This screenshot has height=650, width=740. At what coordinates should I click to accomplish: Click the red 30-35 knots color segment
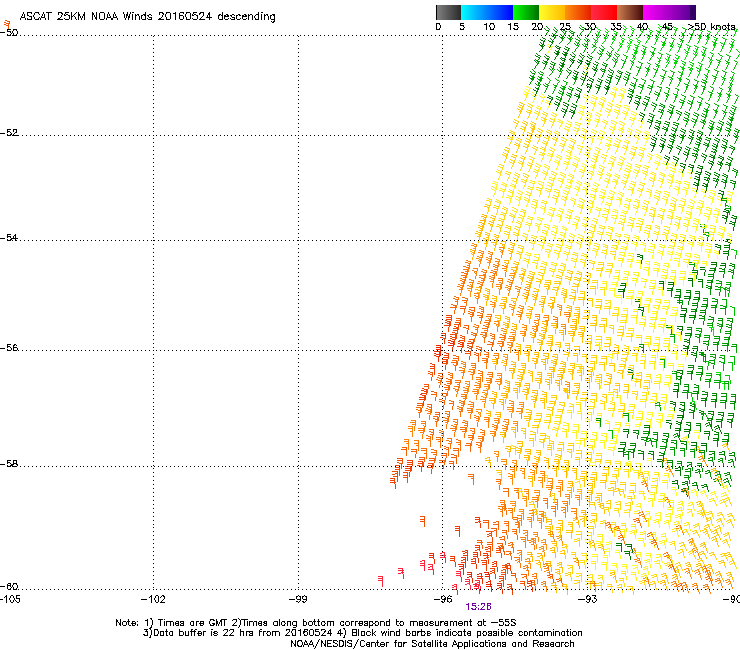(604, 12)
